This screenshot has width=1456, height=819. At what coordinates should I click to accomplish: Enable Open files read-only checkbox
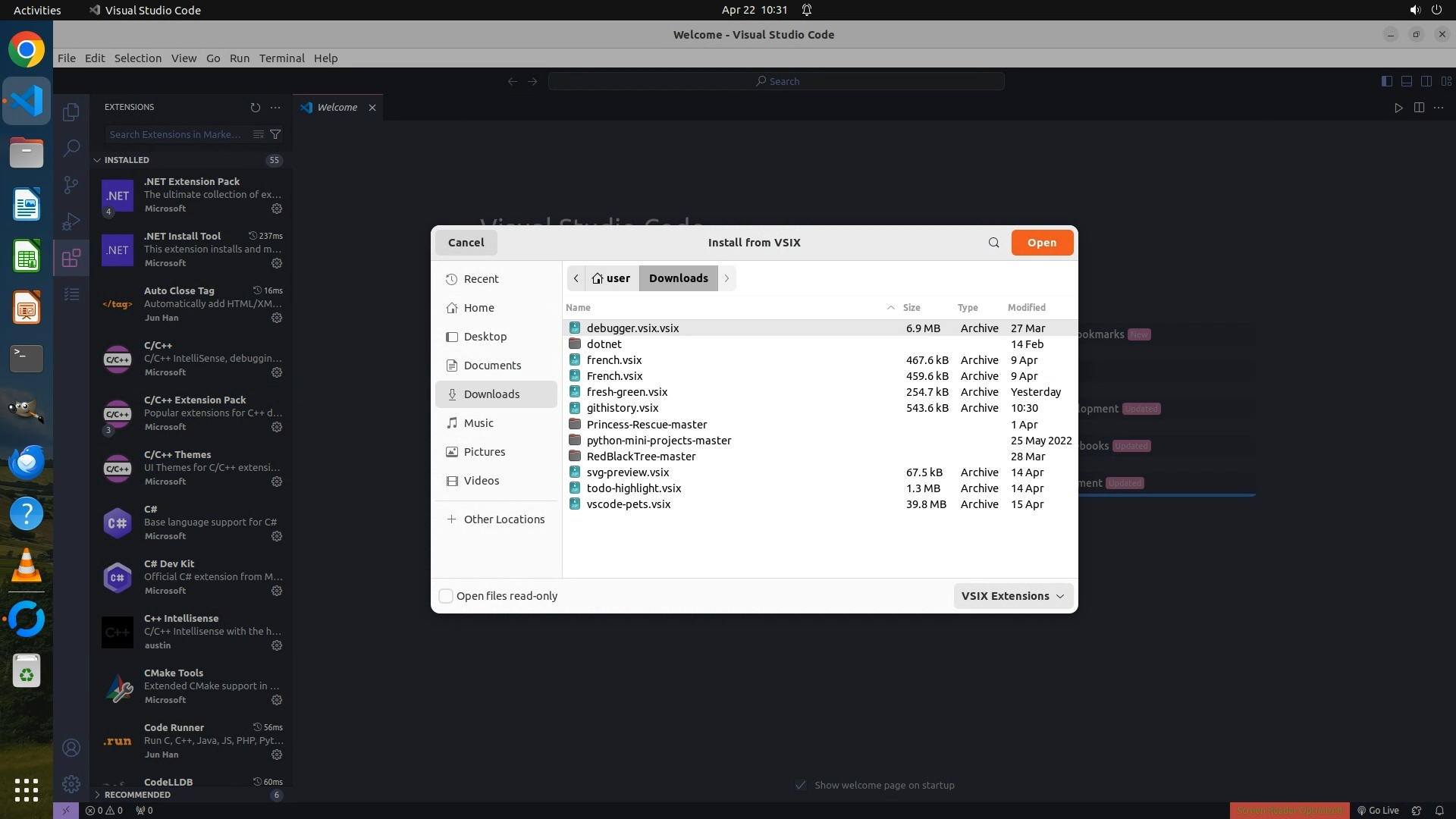click(447, 596)
